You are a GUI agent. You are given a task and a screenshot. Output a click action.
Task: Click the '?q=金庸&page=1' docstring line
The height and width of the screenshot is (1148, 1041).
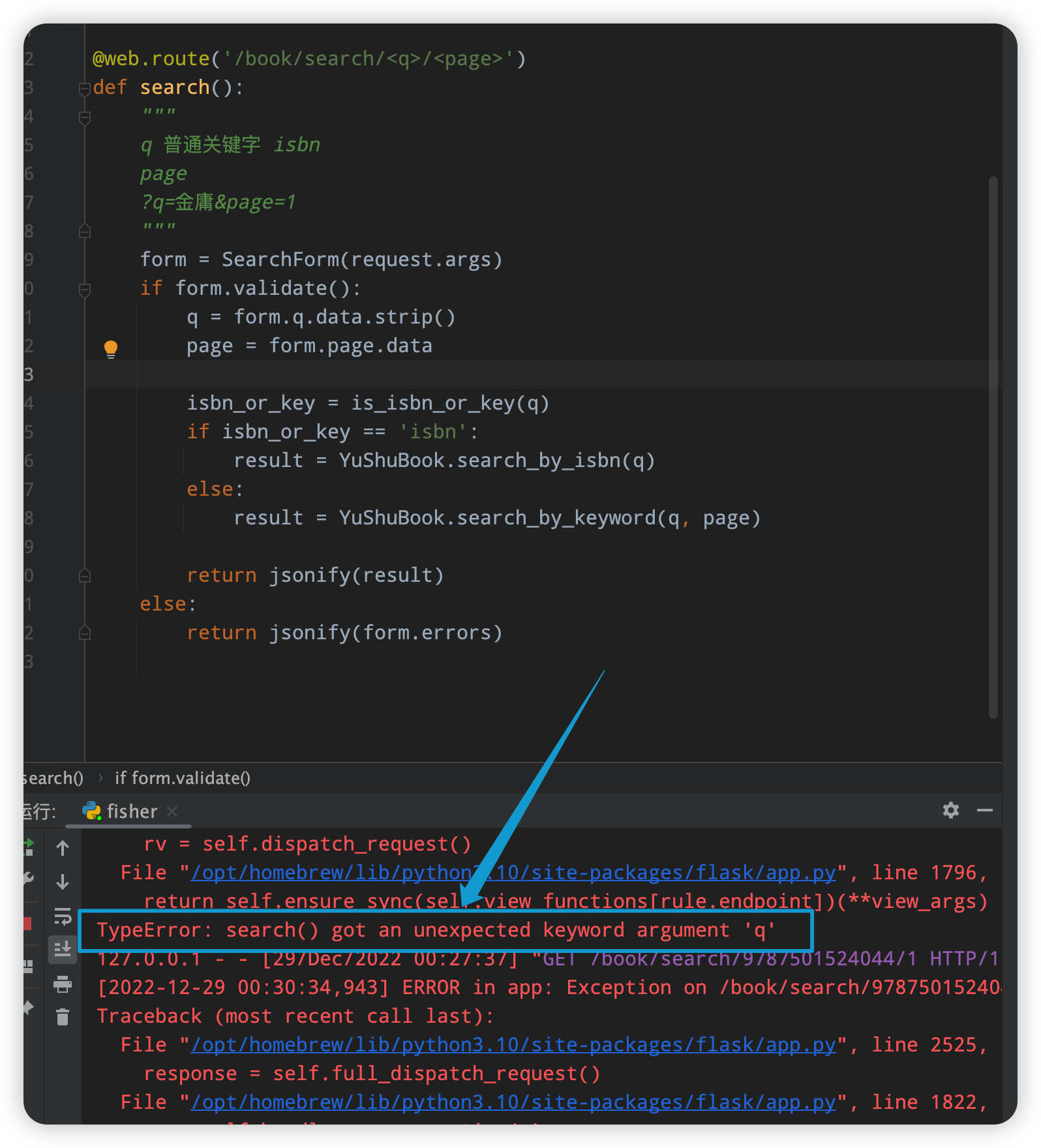[219, 202]
